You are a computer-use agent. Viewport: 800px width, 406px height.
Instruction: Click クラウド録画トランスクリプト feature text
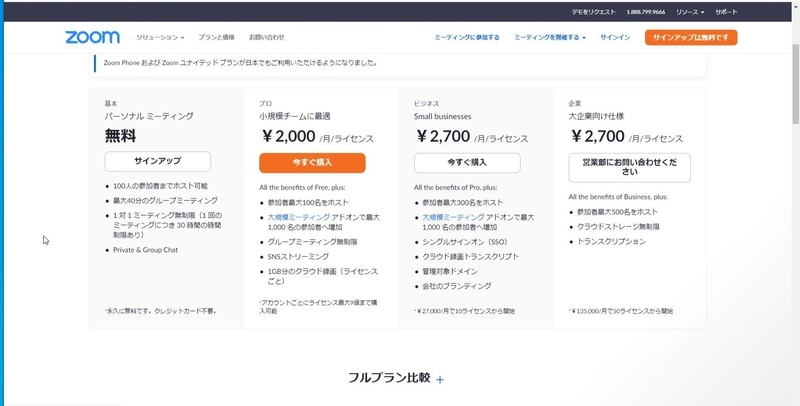click(x=470, y=257)
